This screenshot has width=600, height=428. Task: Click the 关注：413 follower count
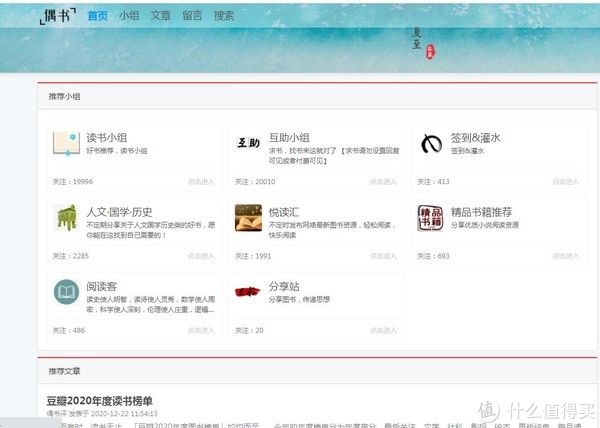pos(433,181)
